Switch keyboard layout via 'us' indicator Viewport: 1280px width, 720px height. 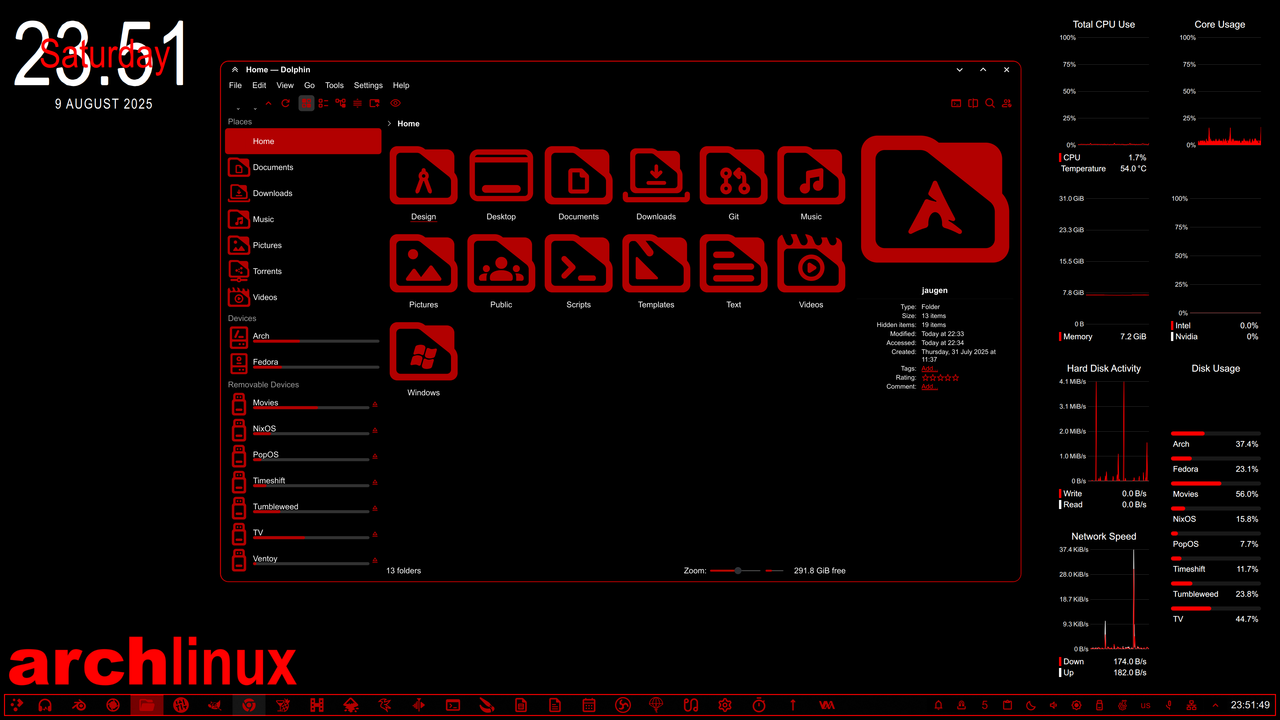click(x=1145, y=705)
